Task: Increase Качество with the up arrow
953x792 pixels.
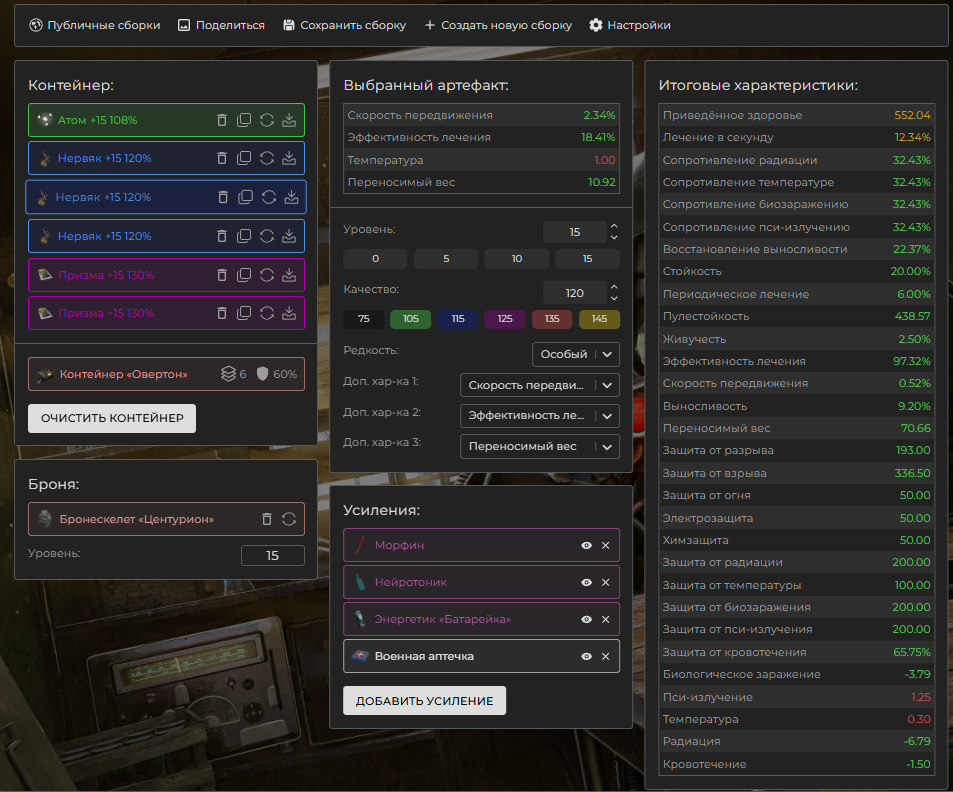Action: pyautogui.click(x=614, y=288)
